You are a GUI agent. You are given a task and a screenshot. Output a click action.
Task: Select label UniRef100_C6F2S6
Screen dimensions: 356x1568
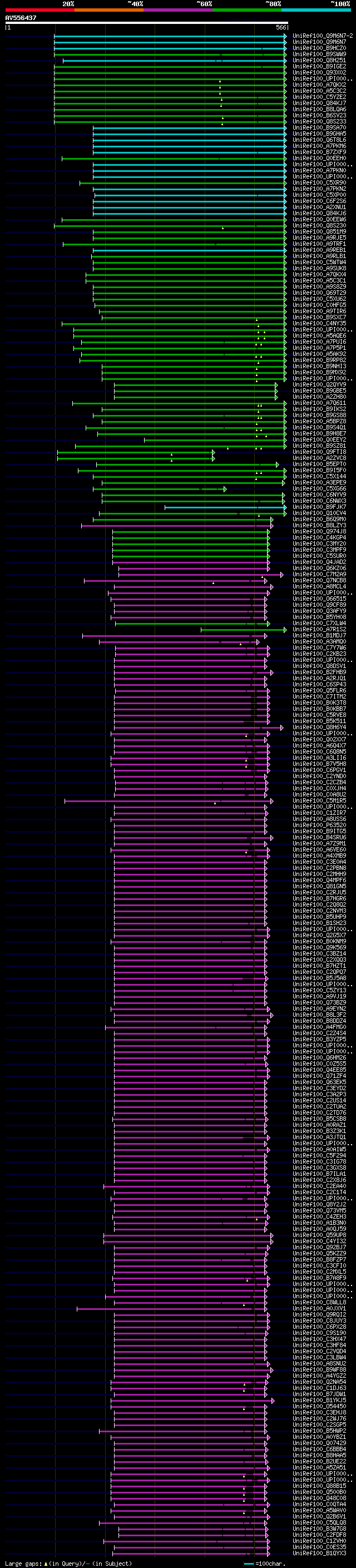tap(319, 201)
